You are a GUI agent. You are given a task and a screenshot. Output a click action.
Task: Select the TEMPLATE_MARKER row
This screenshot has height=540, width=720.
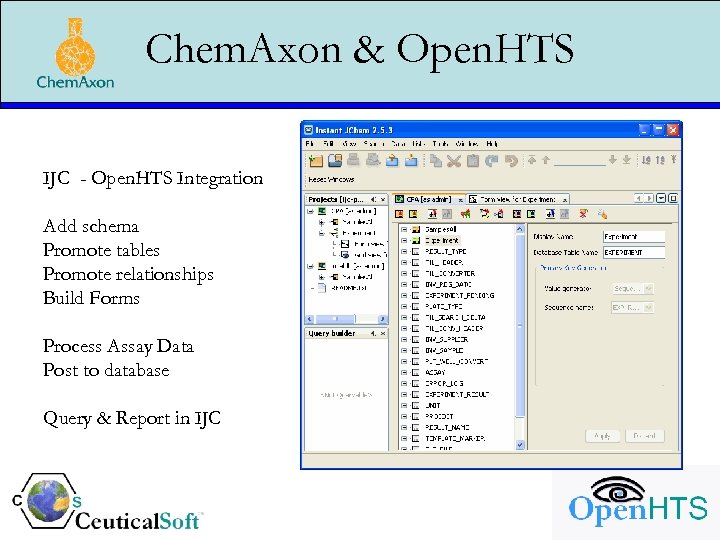[455, 439]
